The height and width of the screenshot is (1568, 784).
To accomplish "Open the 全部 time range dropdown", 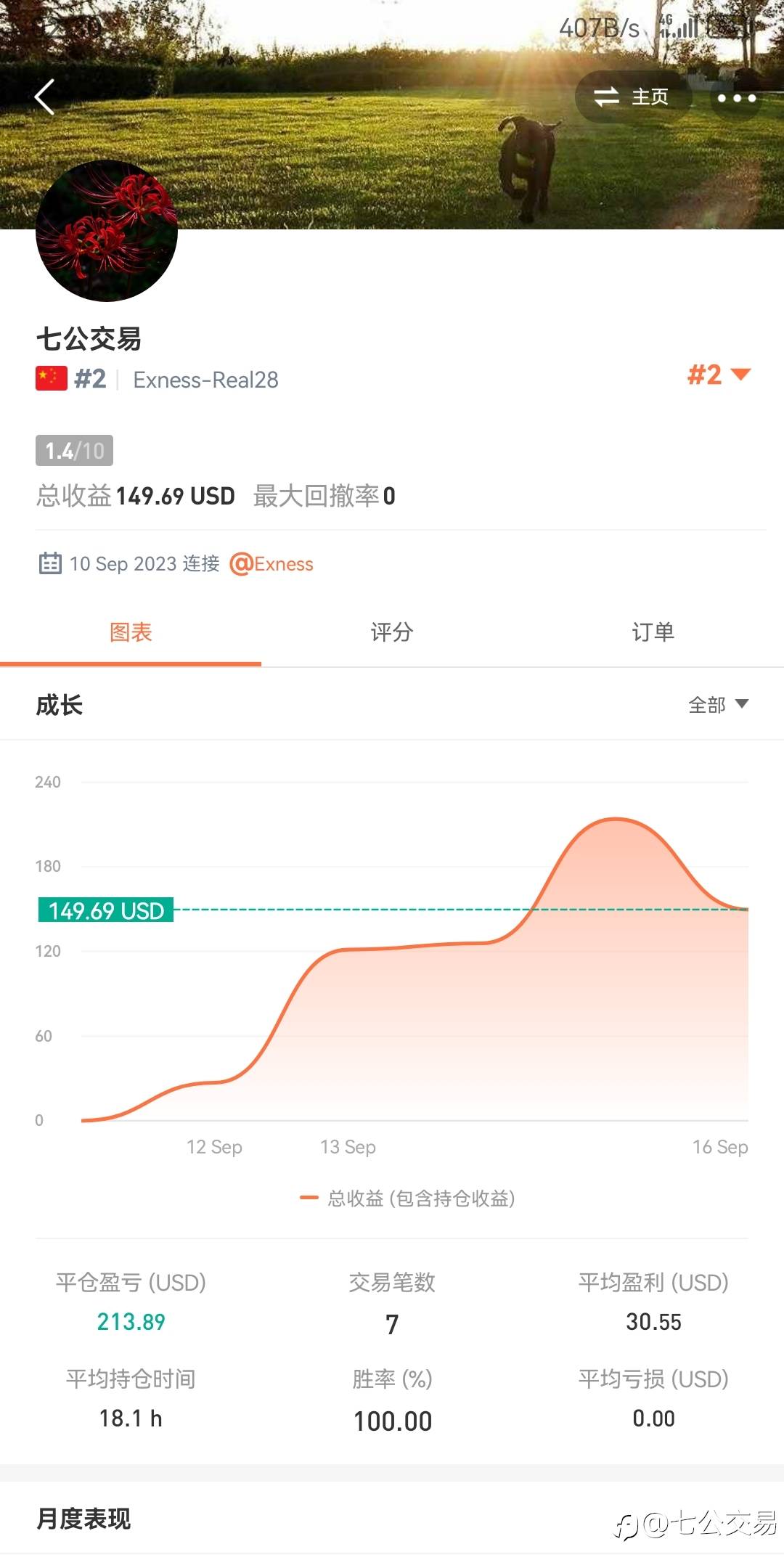I will click(717, 704).
